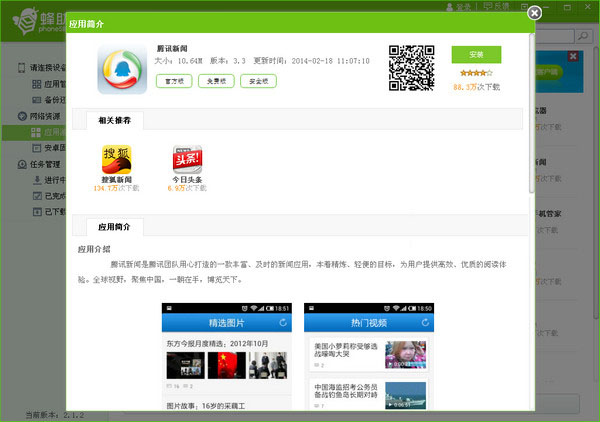Open the 今日头条 app icon
600x422 pixels.
[x=187, y=160]
